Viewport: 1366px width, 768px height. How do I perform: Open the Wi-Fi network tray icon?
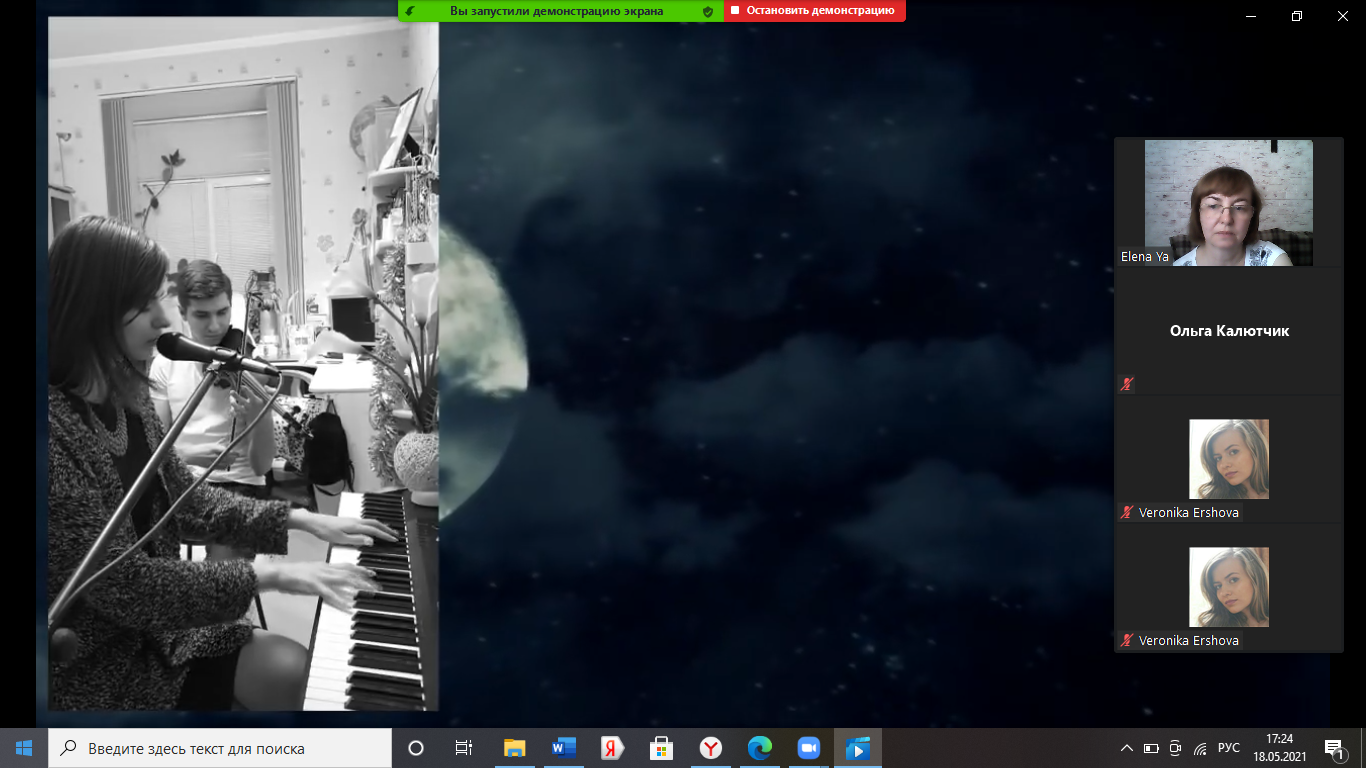[x=1200, y=748]
